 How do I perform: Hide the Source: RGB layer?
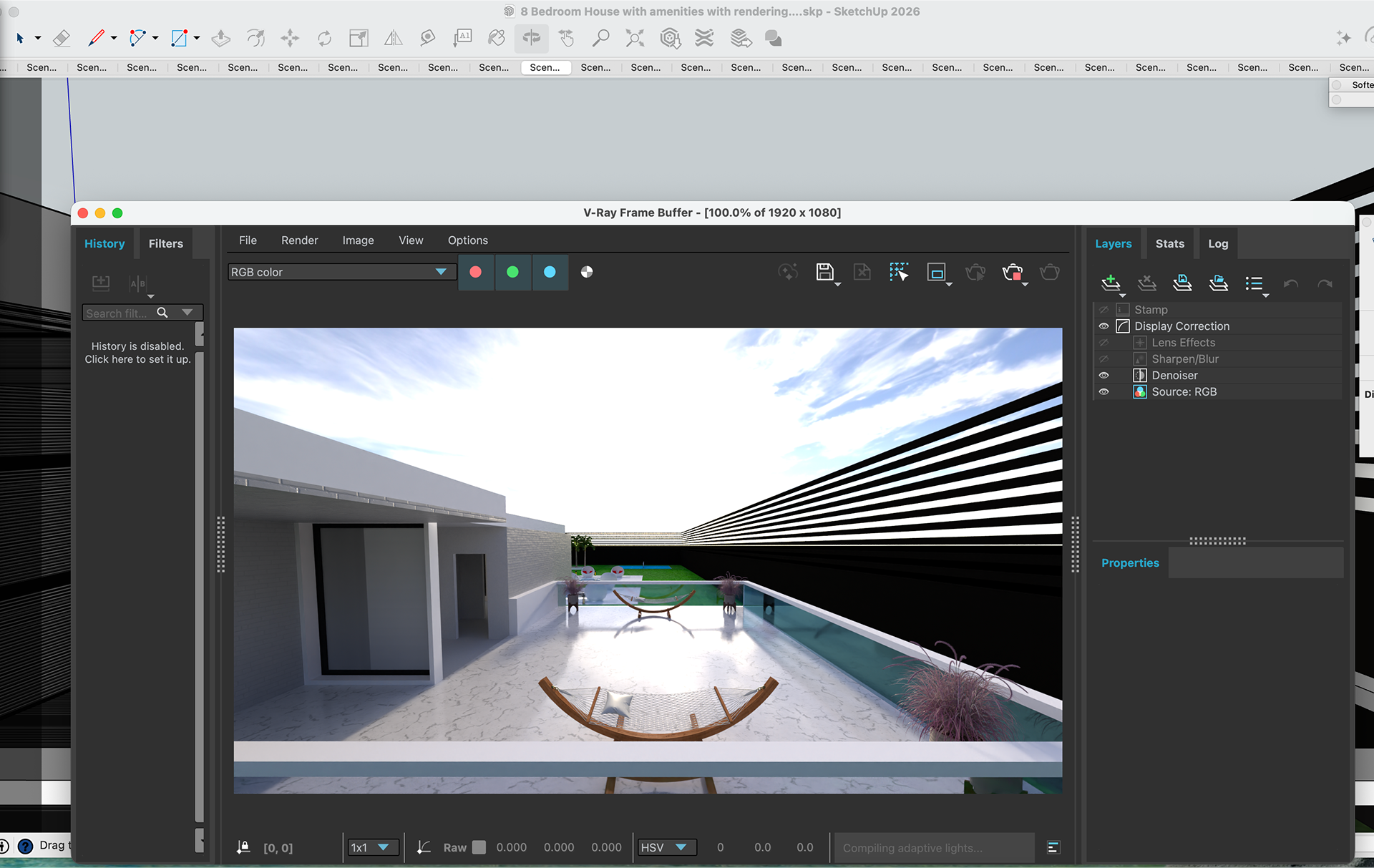coord(1103,392)
